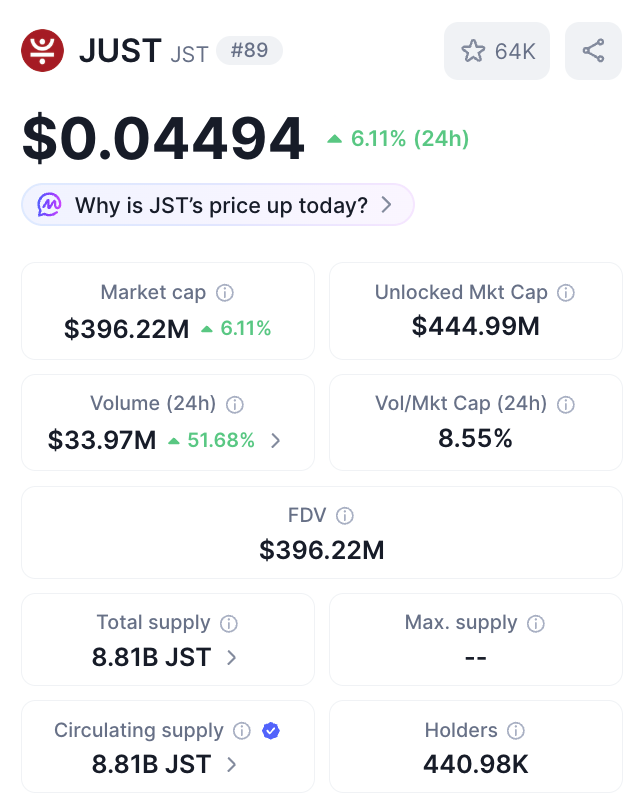Open 'Why is JST's price up today?'
The width and height of the screenshot is (638, 806).
pos(219,205)
